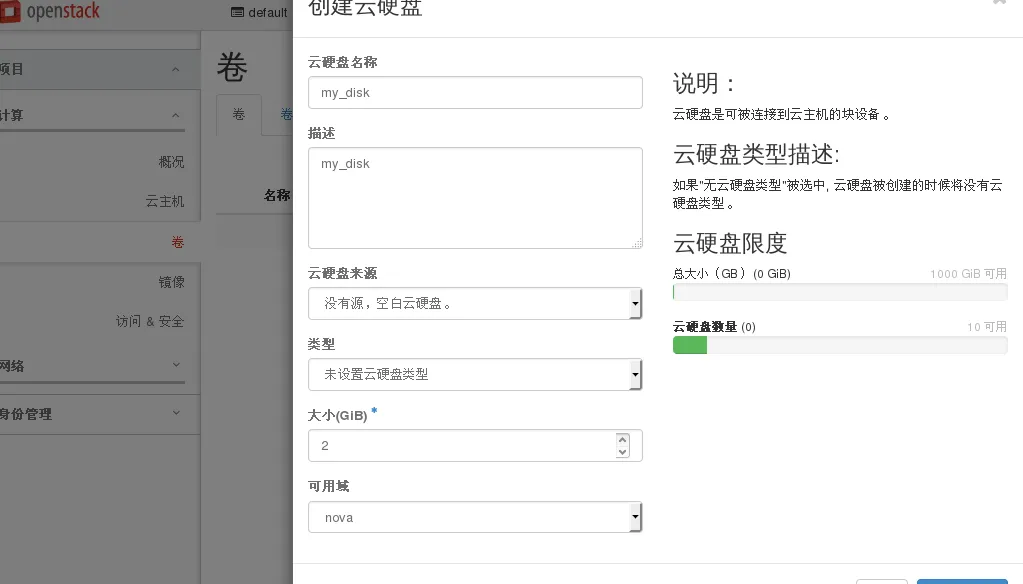Viewport: 1023px width, 584px height.
Task: Click the OpenStack logo icon
Action: [11, 13]
